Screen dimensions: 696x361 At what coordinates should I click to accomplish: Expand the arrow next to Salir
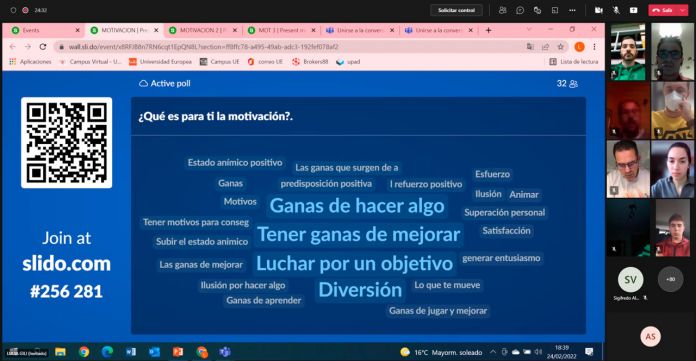coord(682,10)
